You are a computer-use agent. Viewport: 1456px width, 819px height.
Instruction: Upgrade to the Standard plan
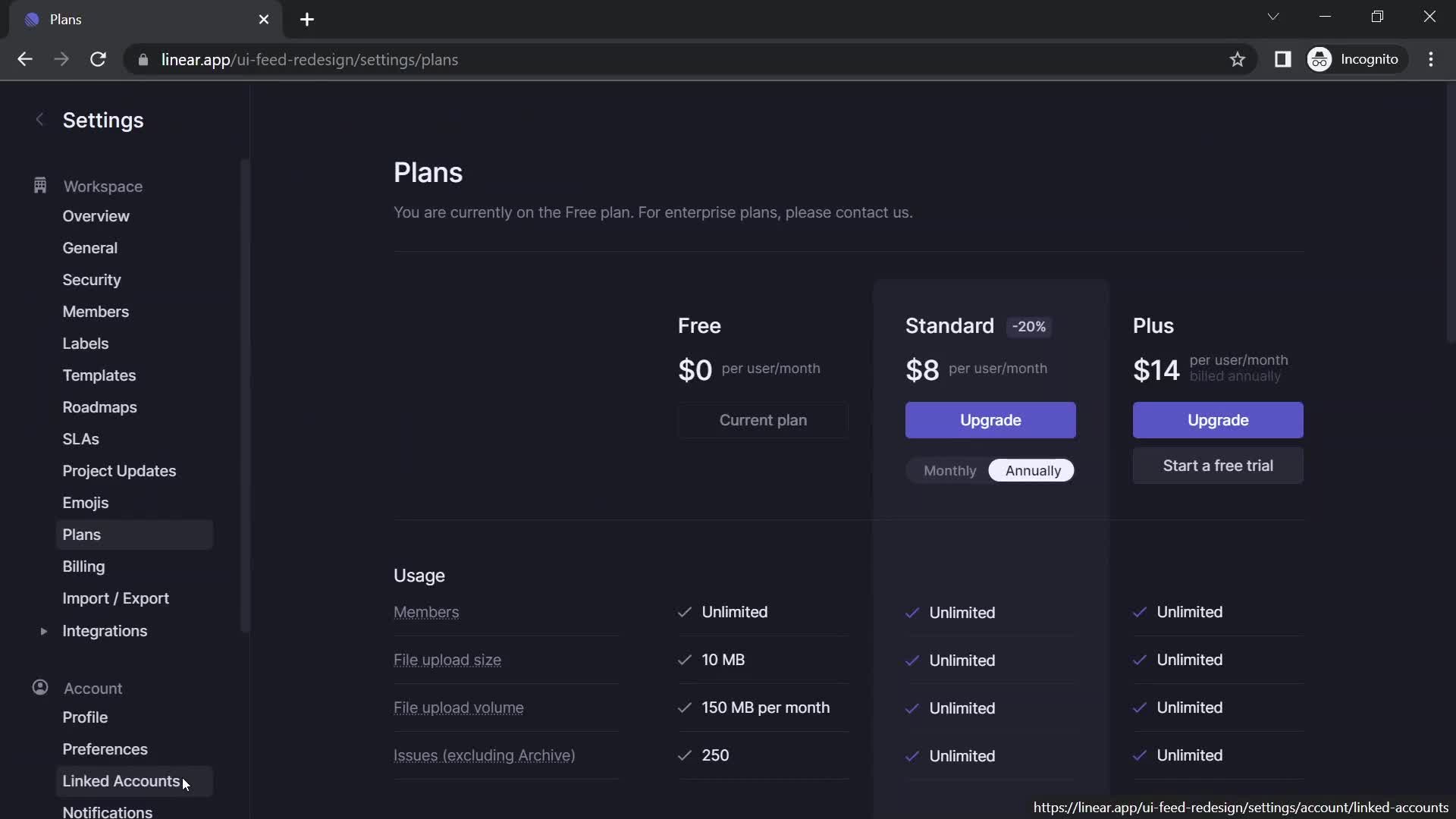pyautogui.click(x=990, y=420)
